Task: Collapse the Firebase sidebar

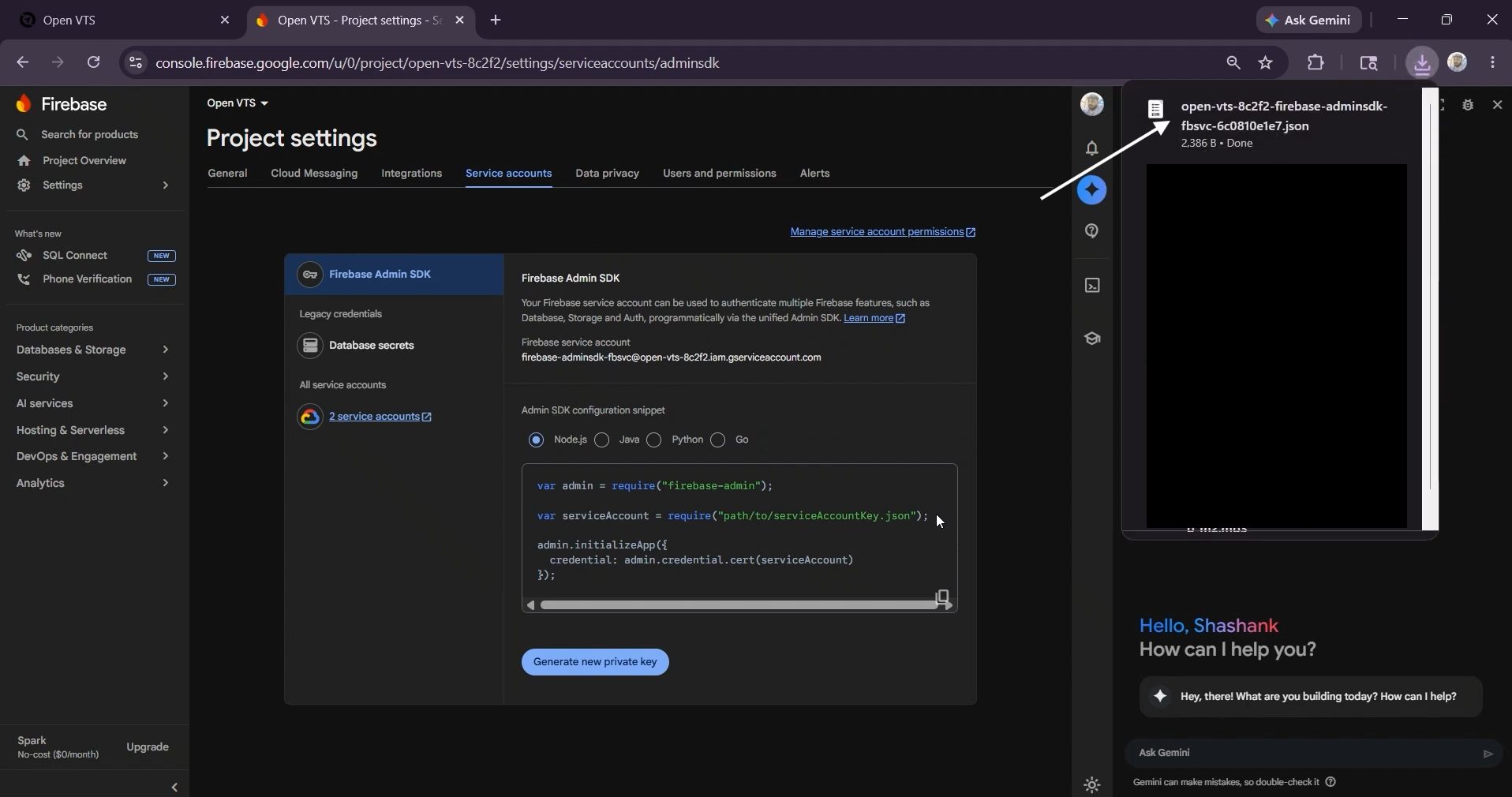Action: tap(175, 787)
